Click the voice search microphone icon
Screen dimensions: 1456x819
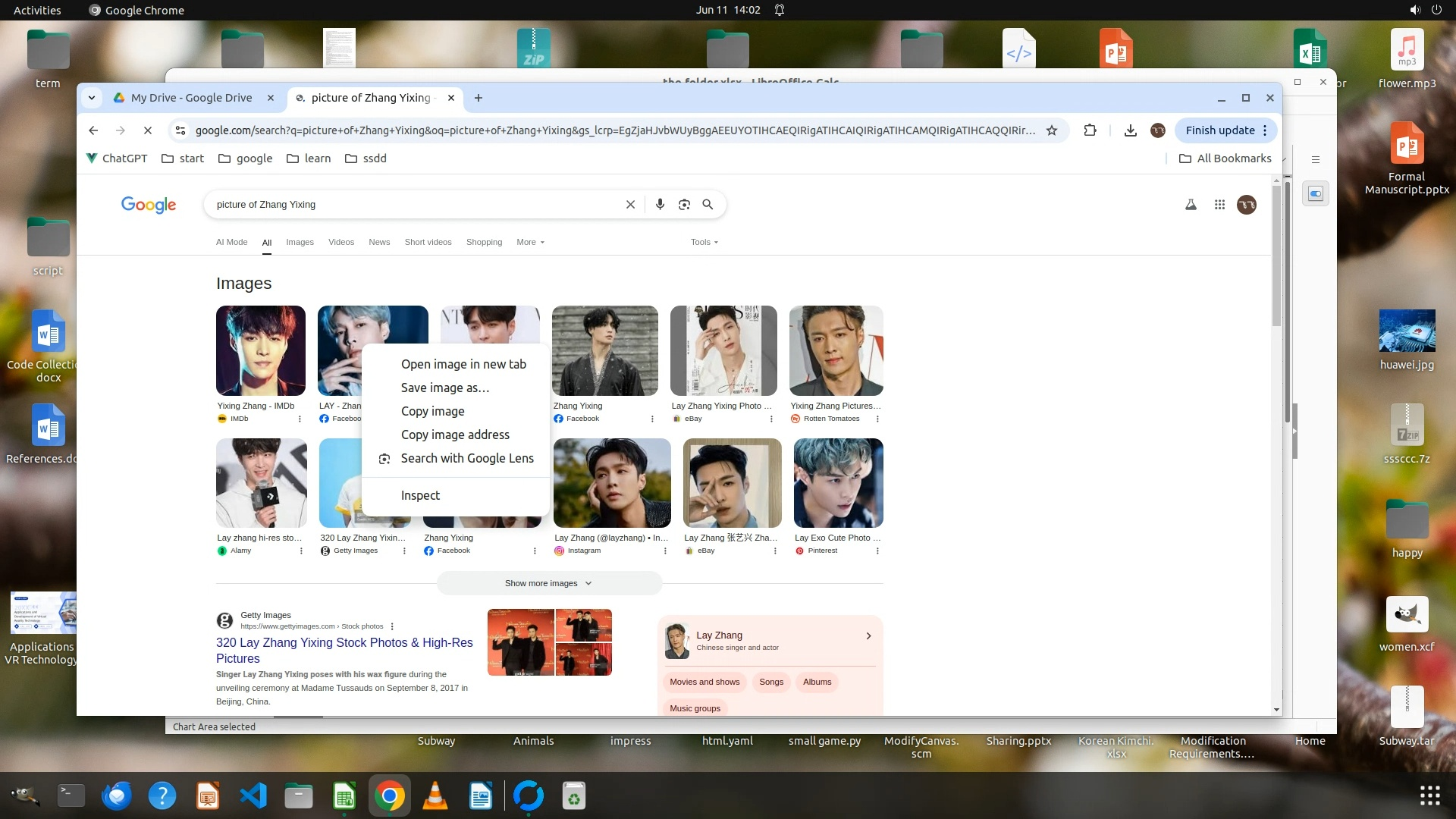click(x=660, y=205)
